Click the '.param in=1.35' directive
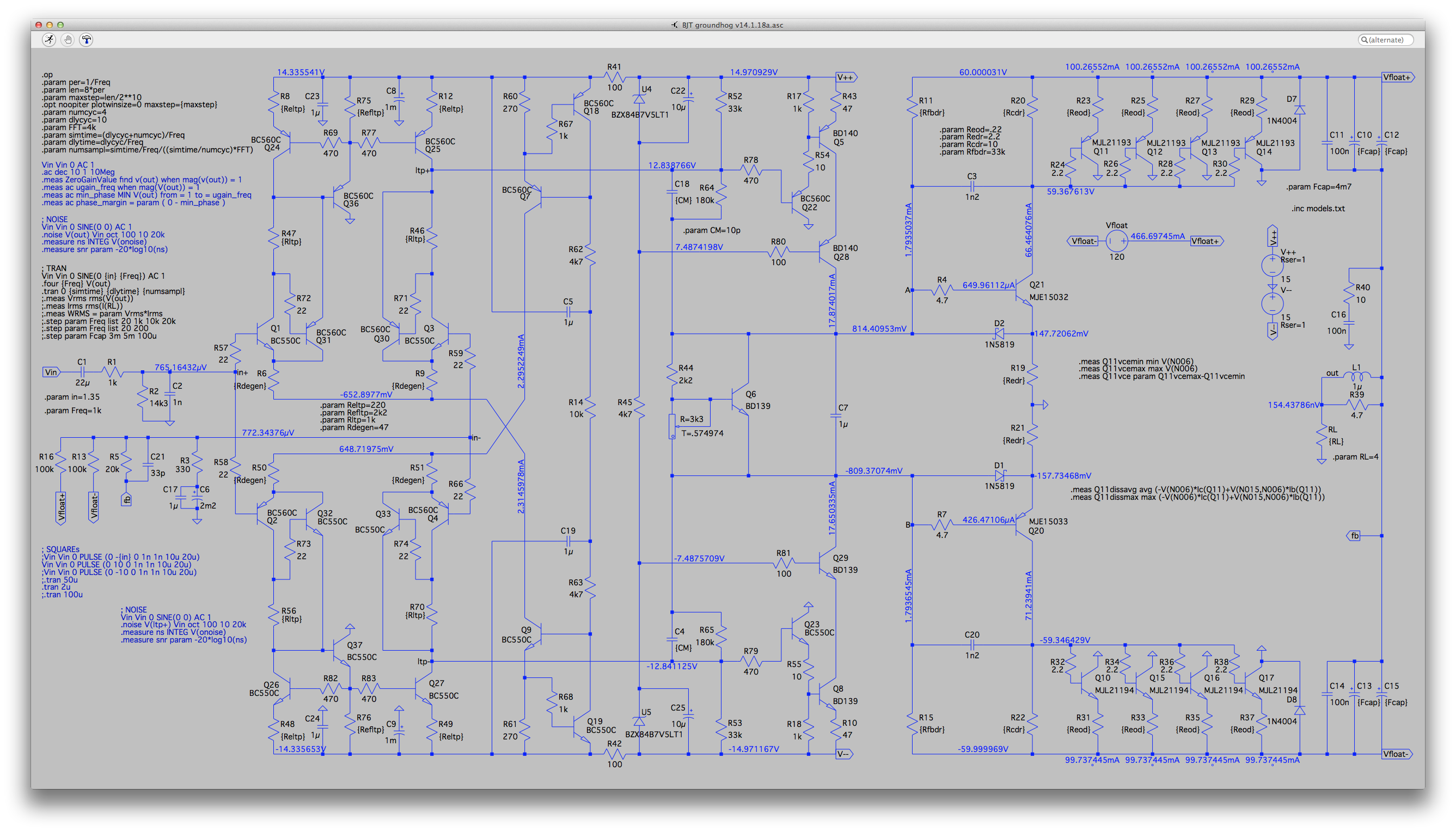 [x=72, y=396]
